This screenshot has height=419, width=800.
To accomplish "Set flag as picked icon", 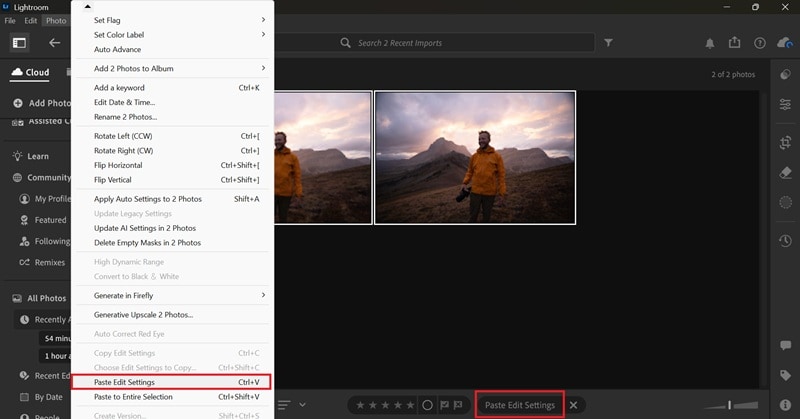I will pos(444,405).
